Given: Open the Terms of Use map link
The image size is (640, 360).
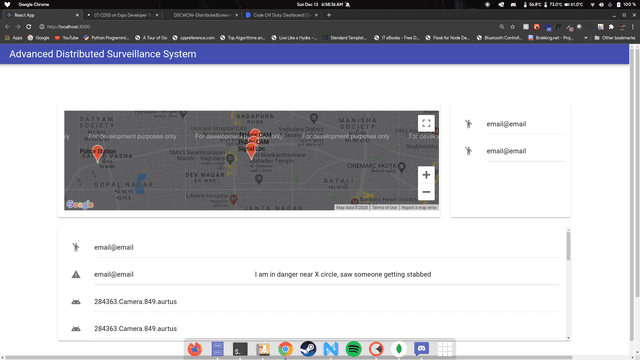Looking at the screenshot, I should (x=384, y=207).
